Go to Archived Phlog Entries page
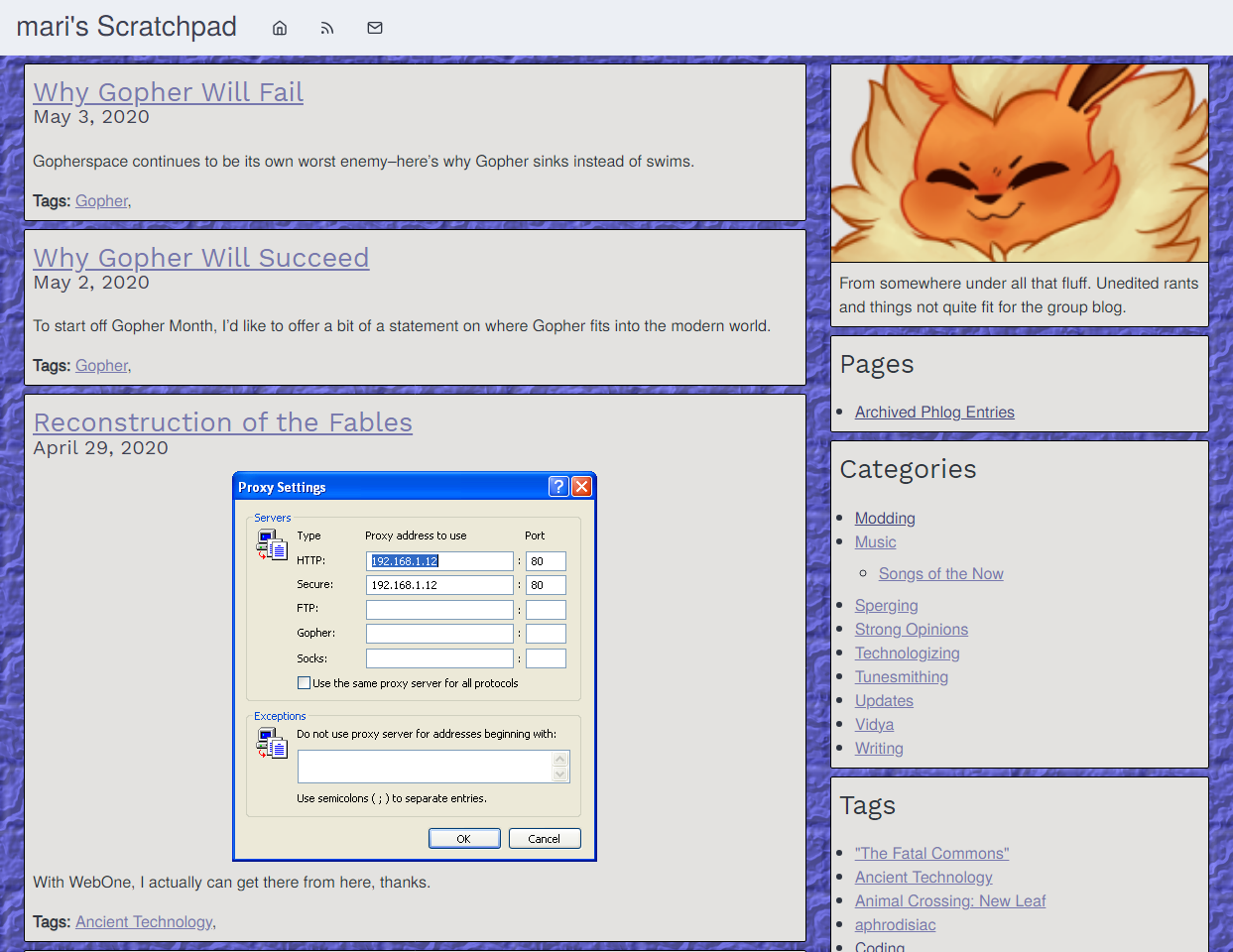 click(x=934, y=413)
